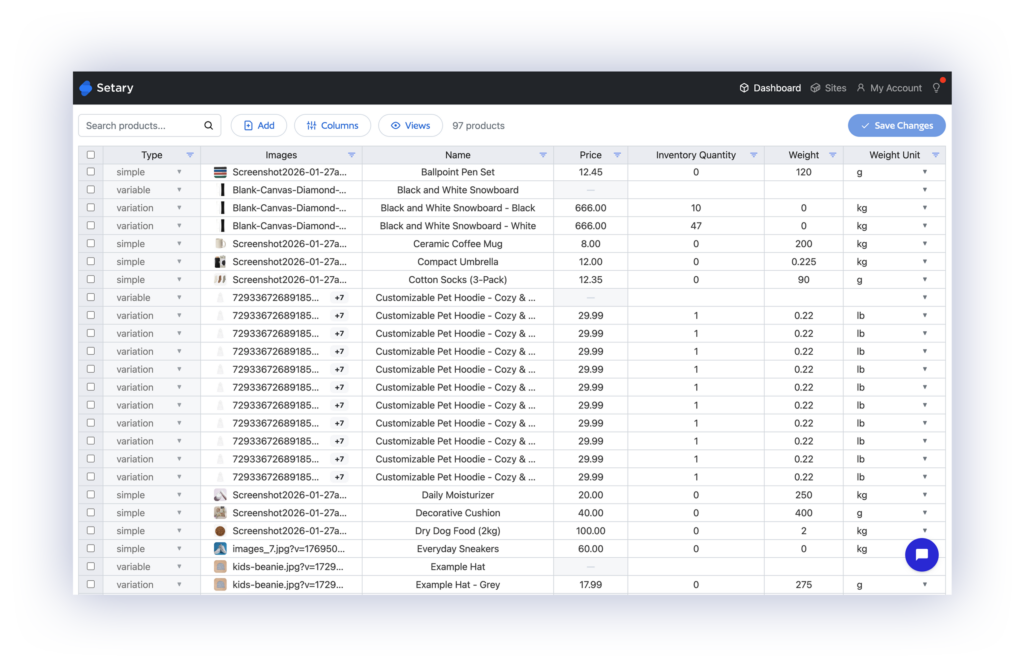Screen dimensions: 1024x663
Task: Click the Cotton Socks image thumbnail
Action: pyautogui.click(x=220, y=280)
